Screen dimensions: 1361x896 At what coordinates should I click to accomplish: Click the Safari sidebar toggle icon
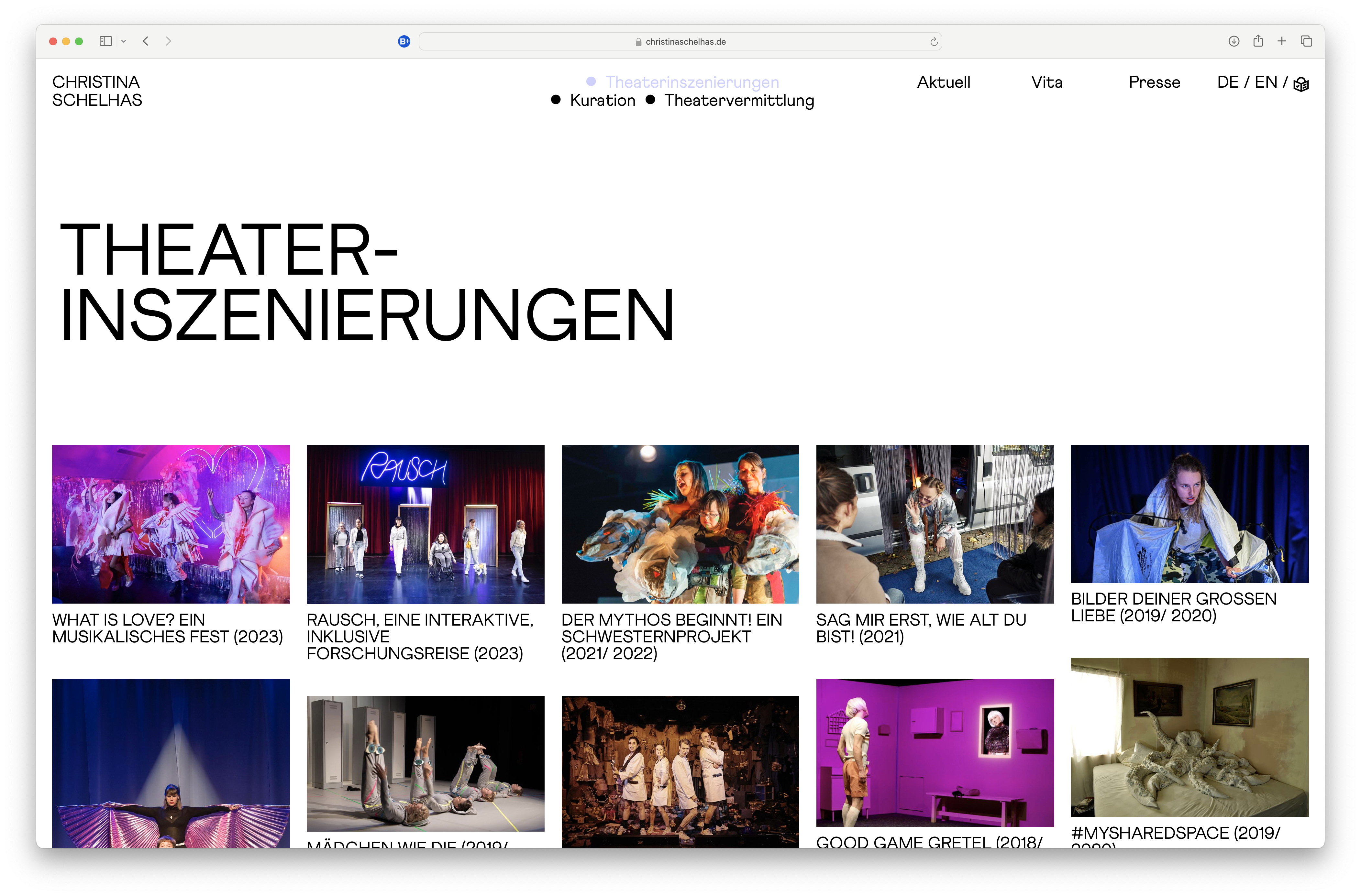(x=106, y=41)
